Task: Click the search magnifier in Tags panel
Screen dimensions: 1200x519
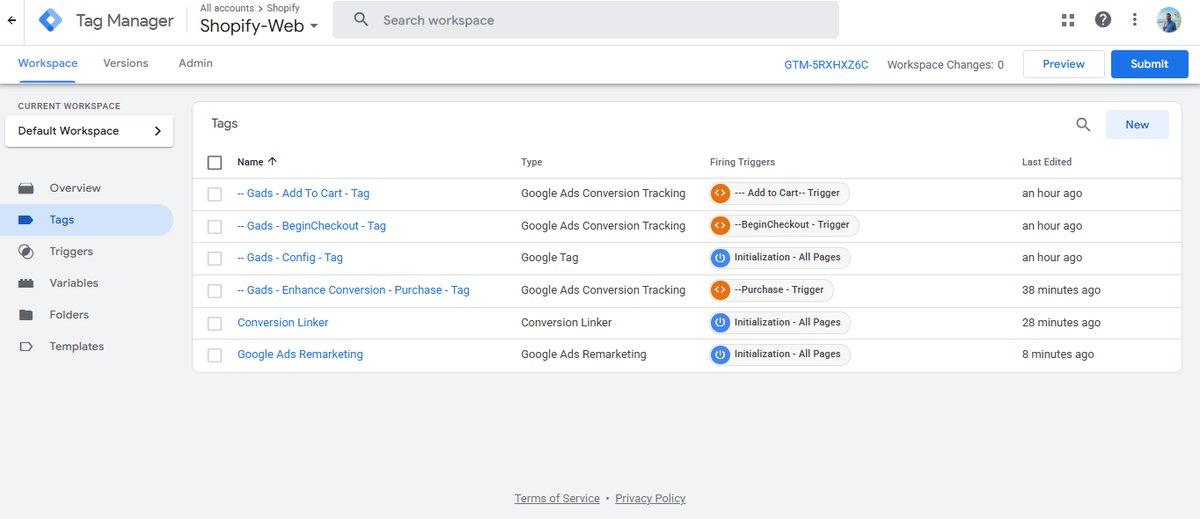Action: [x=1083, y=125]
